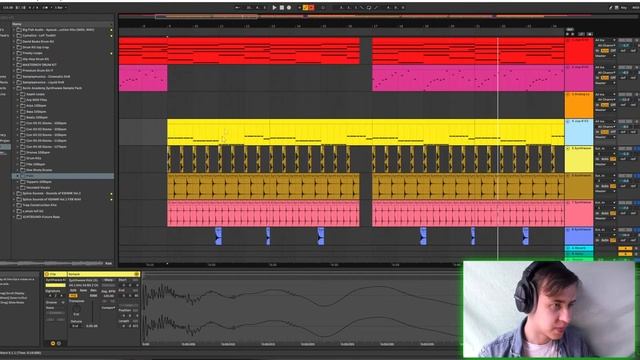
Task: Open the MASTERKOV DRUM KIT folder
Action: click(x=39, y=65)
